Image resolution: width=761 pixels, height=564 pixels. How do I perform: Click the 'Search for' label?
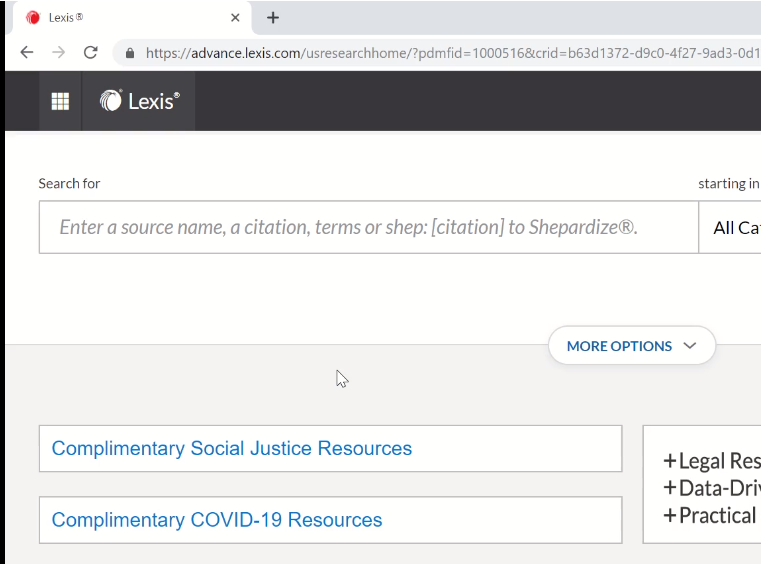[69, 183]
